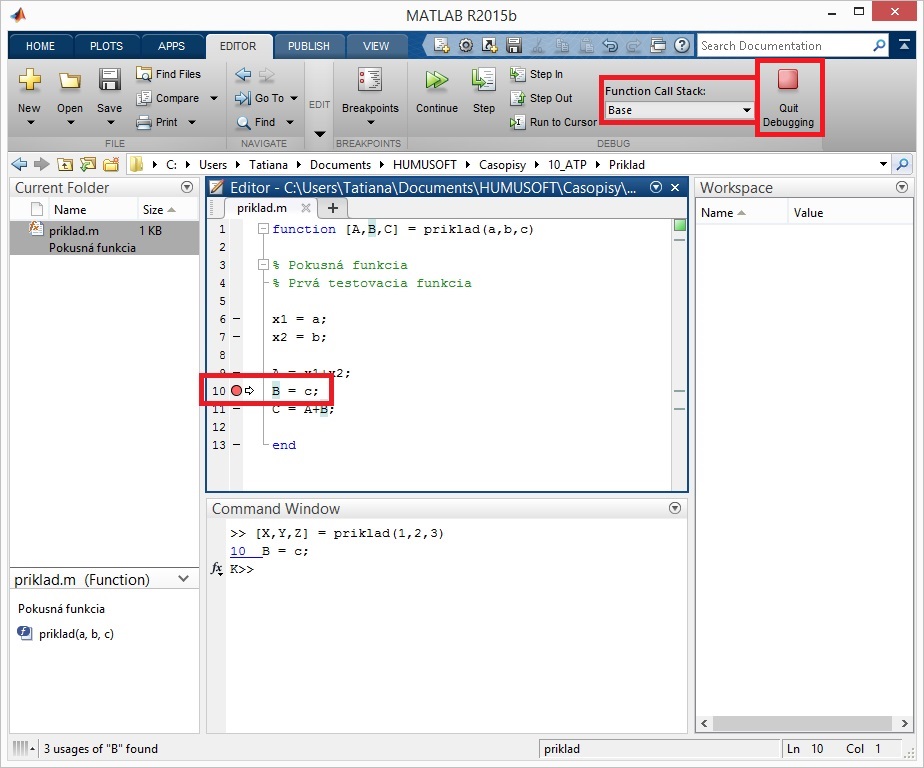Click Step Out
The width and height of the screenshot is (924, 768).
pos(541,98)
